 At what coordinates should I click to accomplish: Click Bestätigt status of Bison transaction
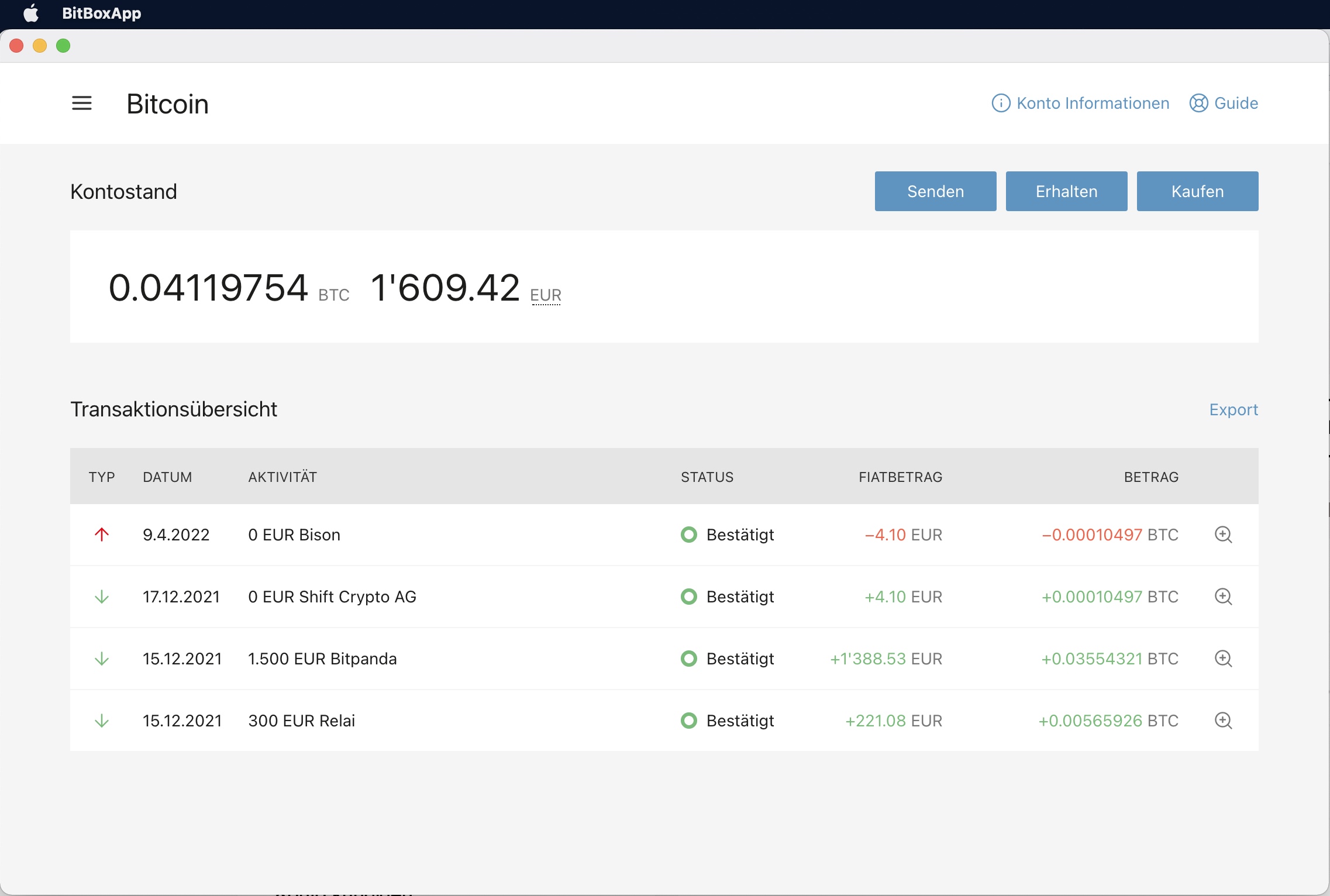tap(739, 535)
